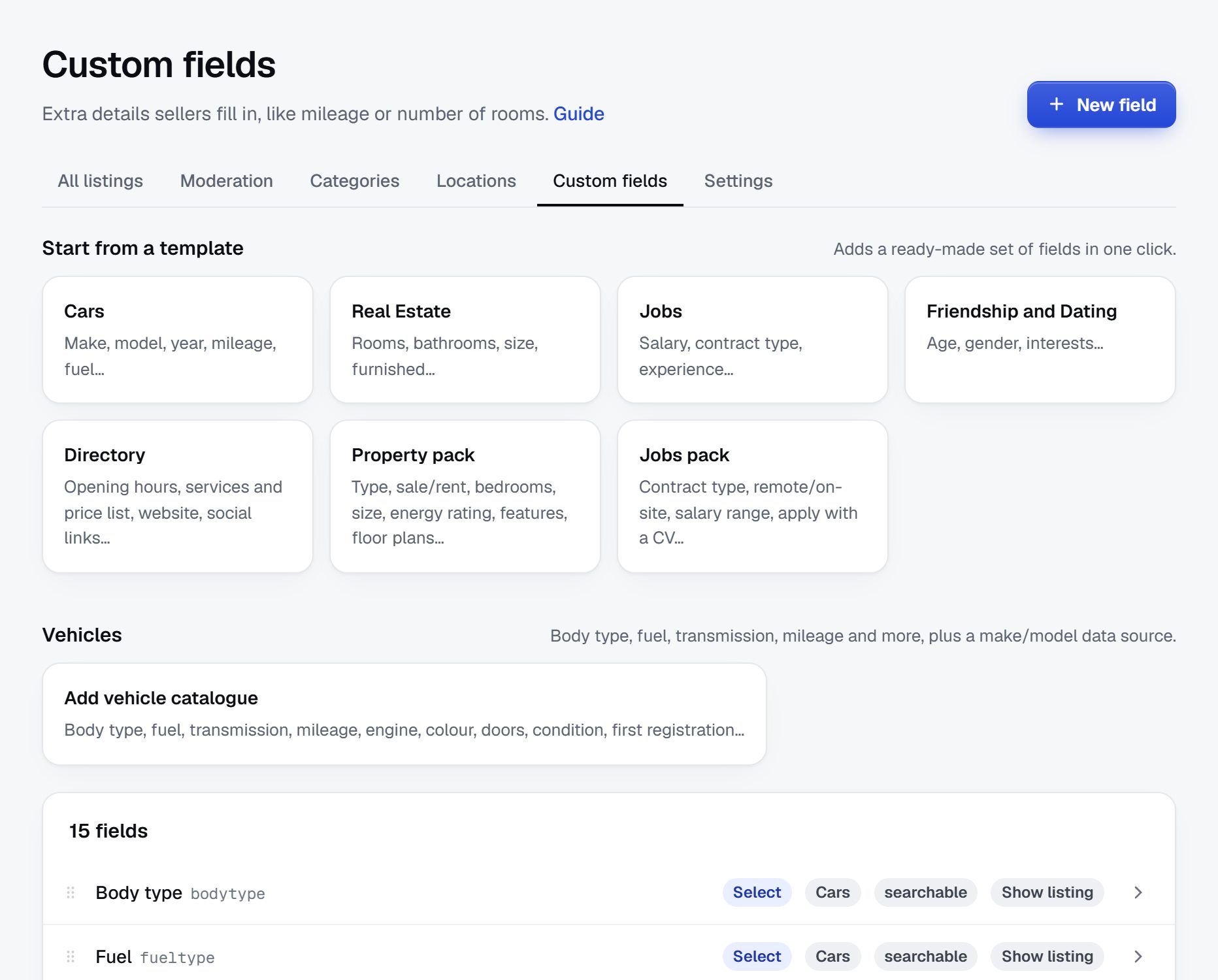
Task: Click the Cars badge on Body type
Action: [832, 892]
